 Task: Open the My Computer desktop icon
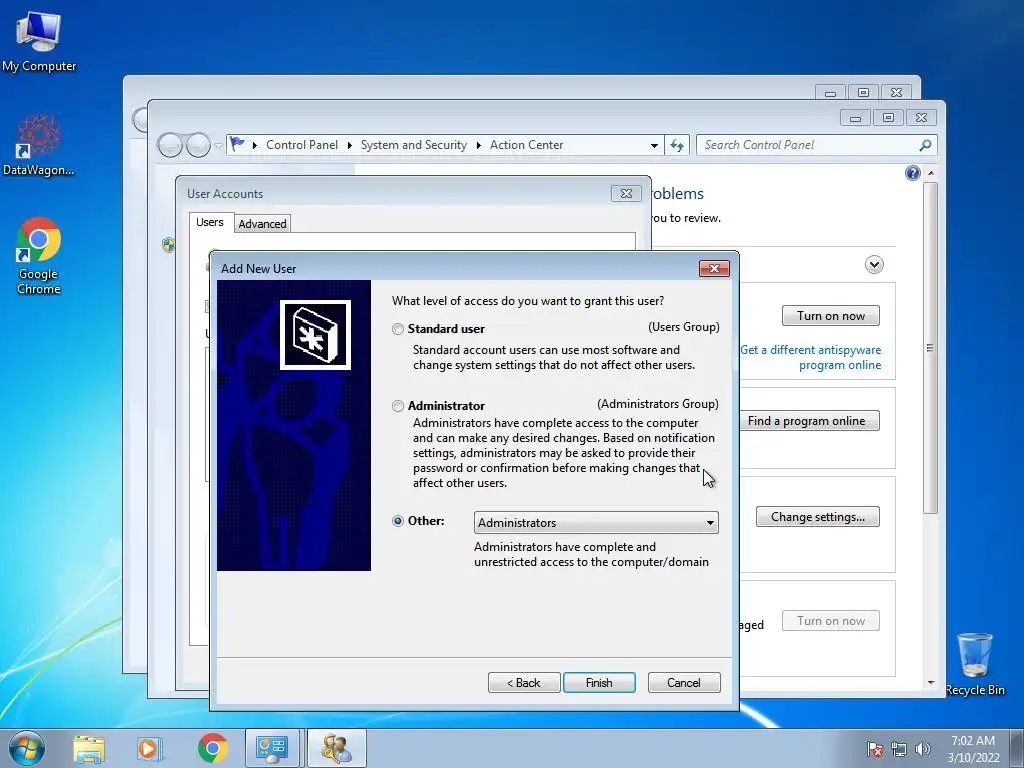pos(39,40)
